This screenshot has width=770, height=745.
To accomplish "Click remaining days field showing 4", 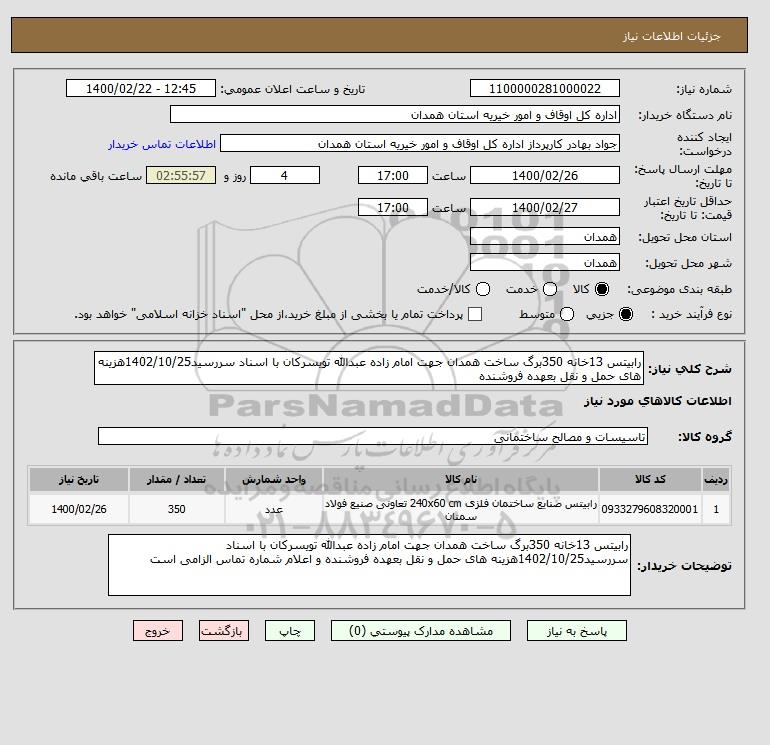I will pyautogui.click(x=285, y=175).
